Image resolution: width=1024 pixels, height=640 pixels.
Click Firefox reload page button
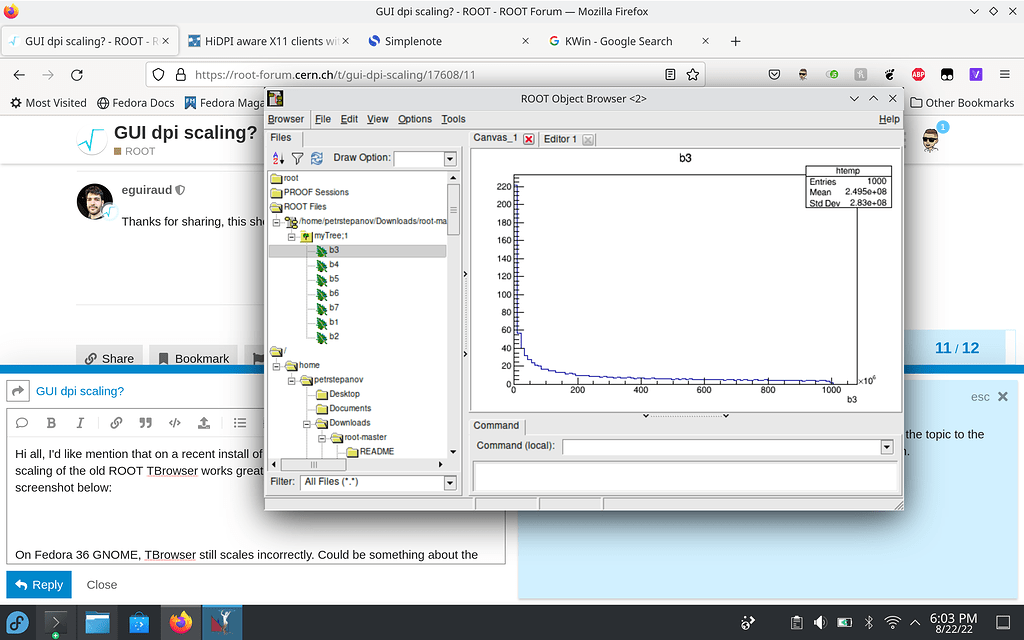(76, 74)
